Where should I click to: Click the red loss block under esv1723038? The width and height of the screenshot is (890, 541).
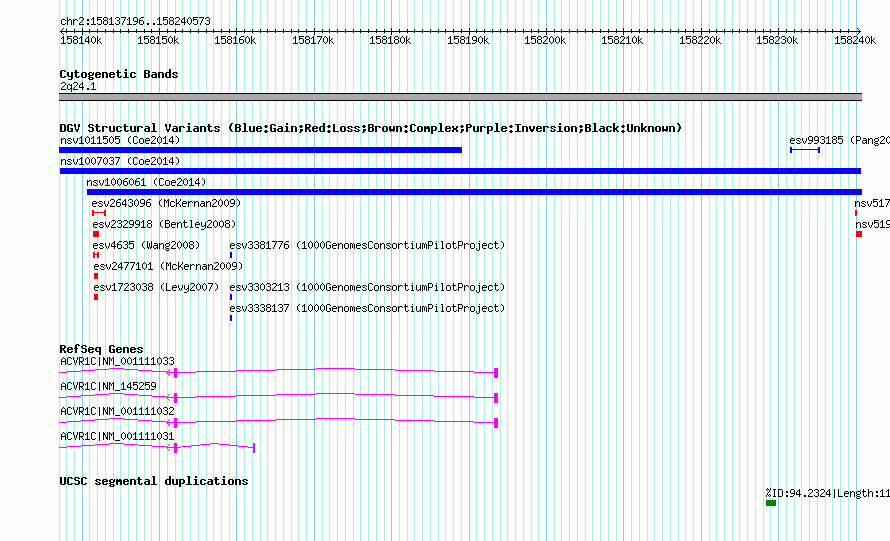(96, 297)
